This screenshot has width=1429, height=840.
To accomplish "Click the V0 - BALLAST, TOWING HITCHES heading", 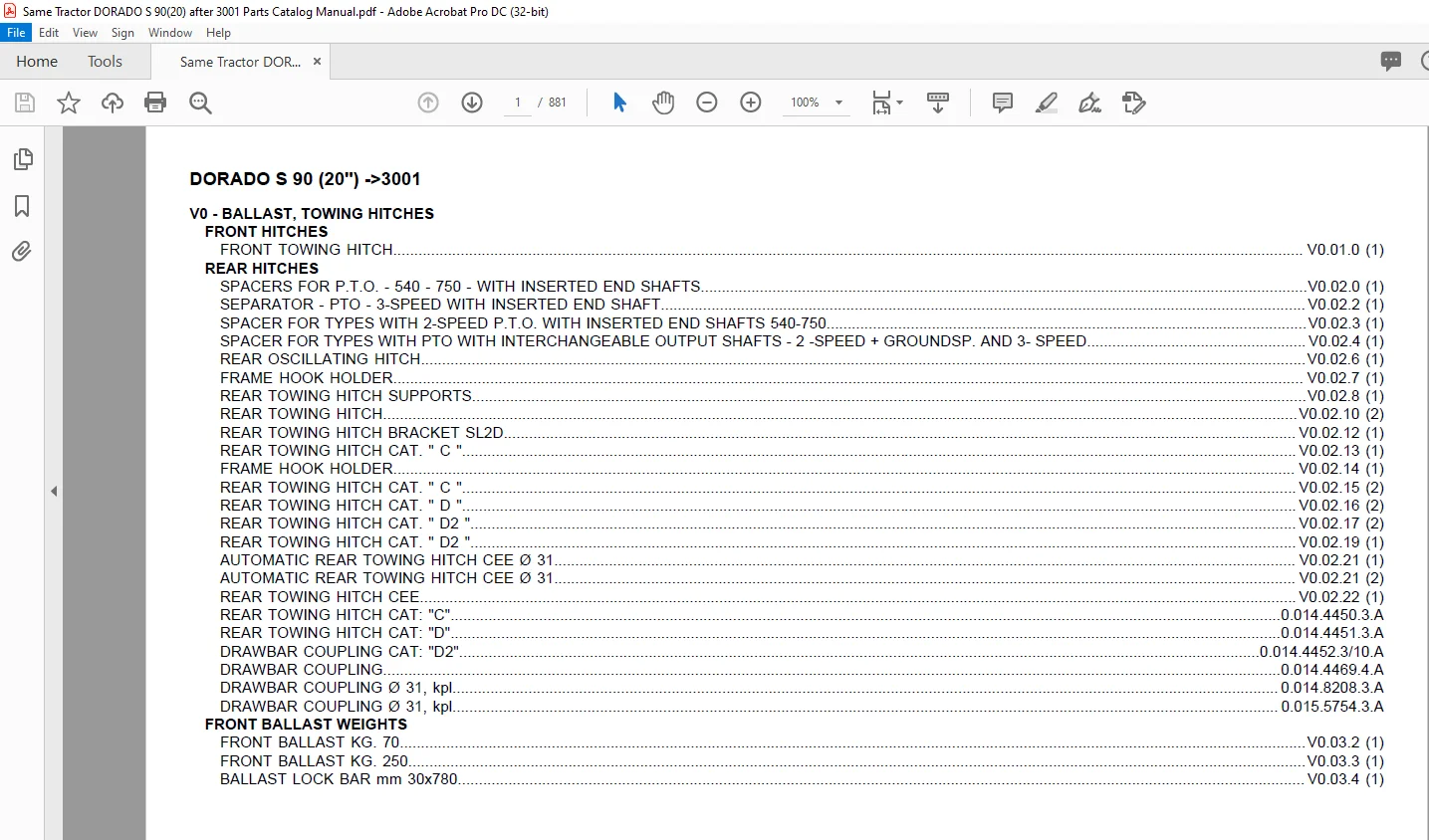I will pyautogui.click(x=312, y=214).
